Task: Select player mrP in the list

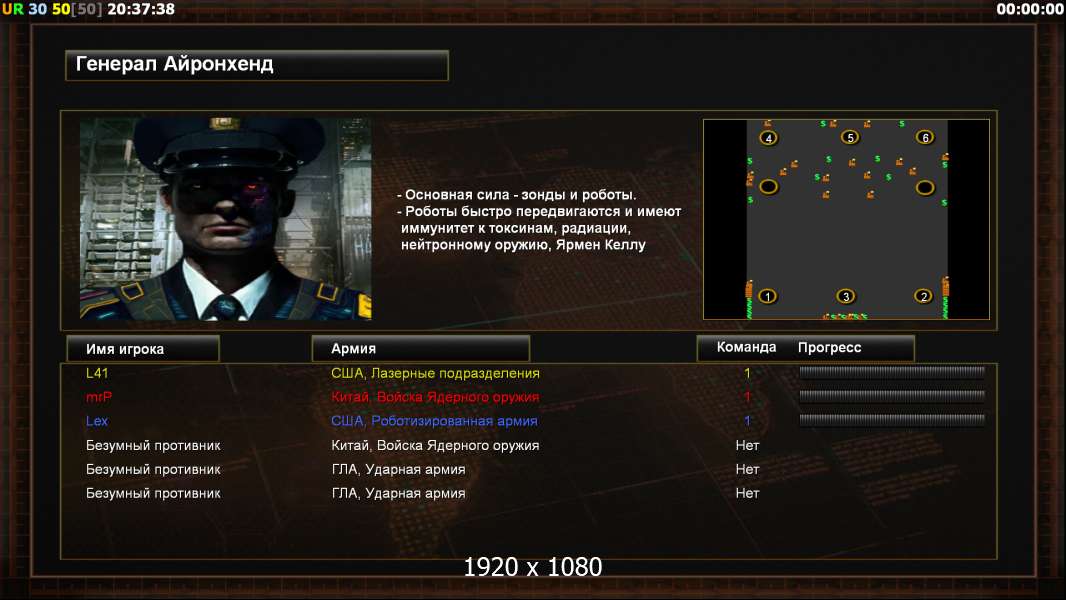Action: point(99,397)
